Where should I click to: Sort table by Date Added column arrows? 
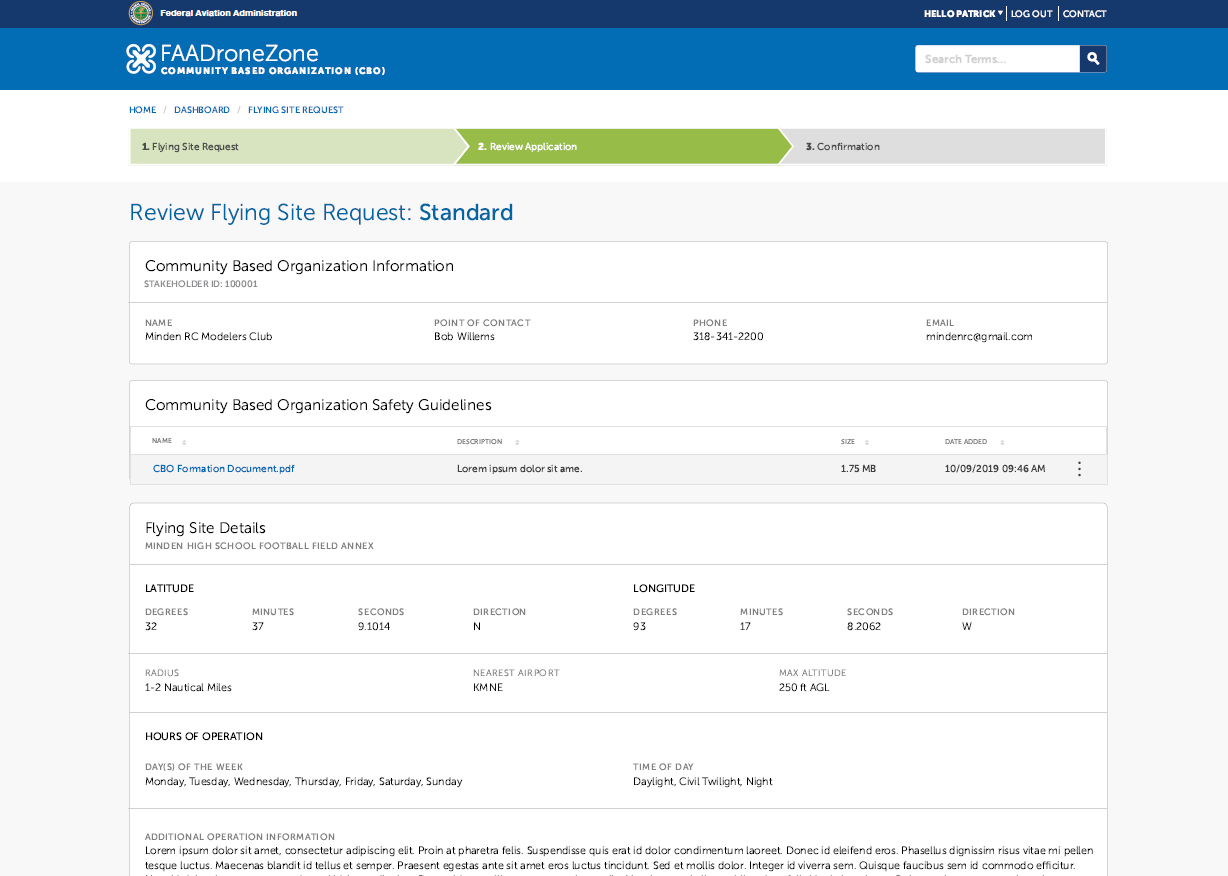click(x=1002, y=442)
